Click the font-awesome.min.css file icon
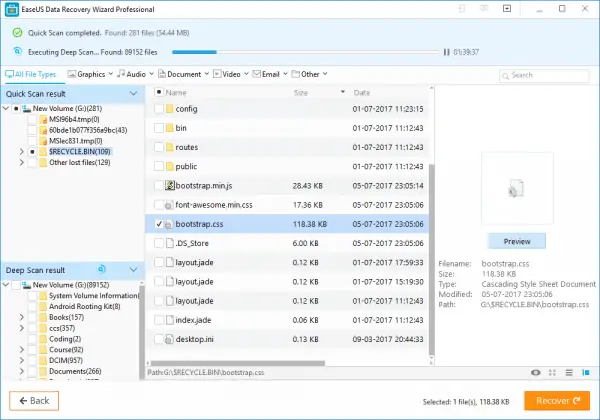600x420 pixels. (169, 205)
